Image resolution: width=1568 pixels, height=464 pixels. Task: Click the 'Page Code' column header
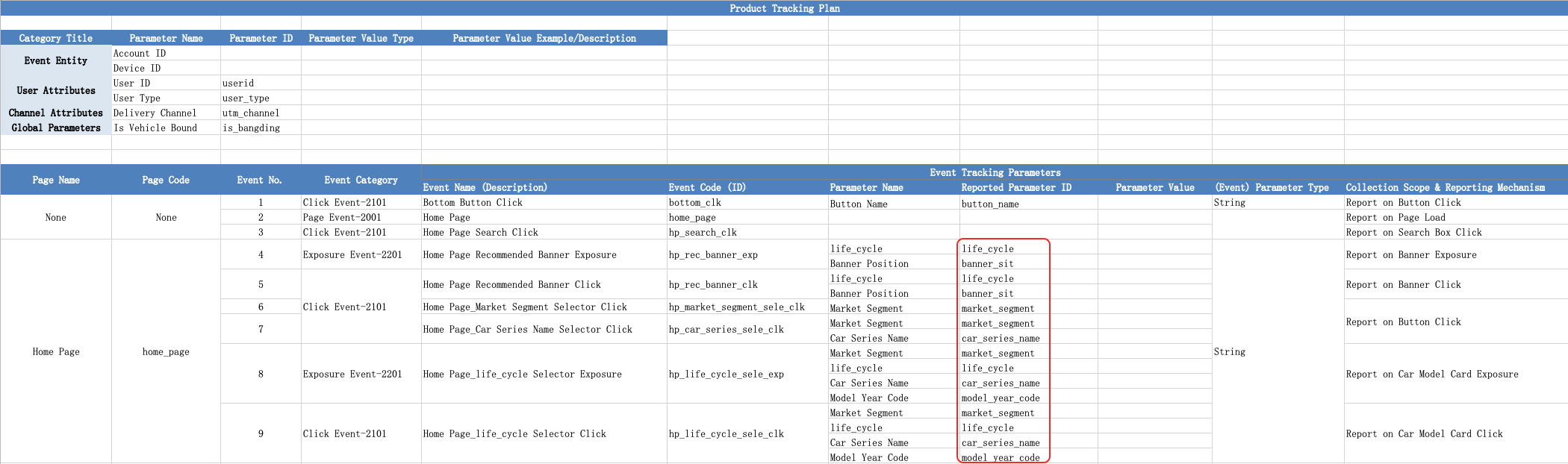tap(166, 180)
